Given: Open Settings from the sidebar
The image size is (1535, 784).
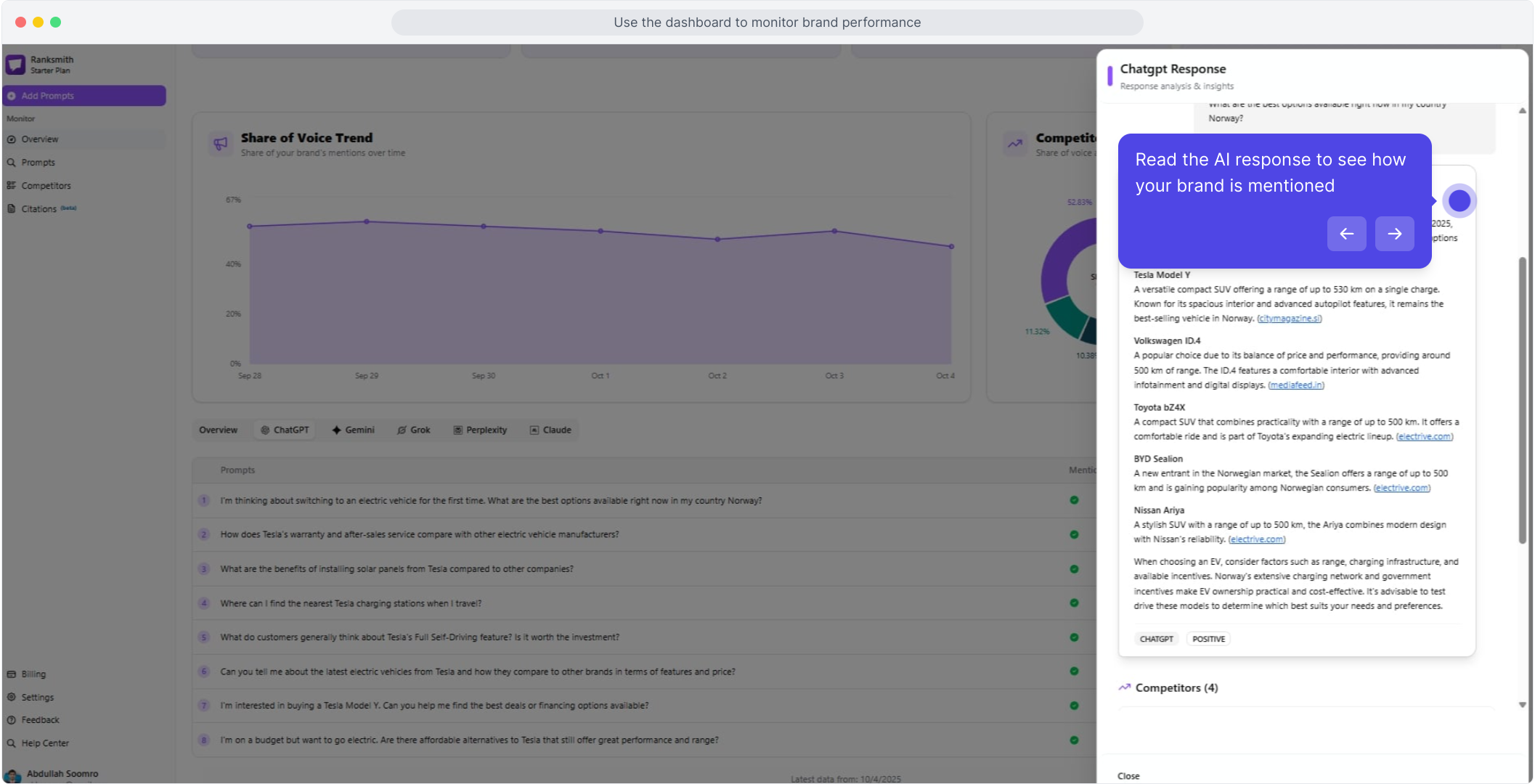Looking at the screenshot, I should tap(37, 697).
